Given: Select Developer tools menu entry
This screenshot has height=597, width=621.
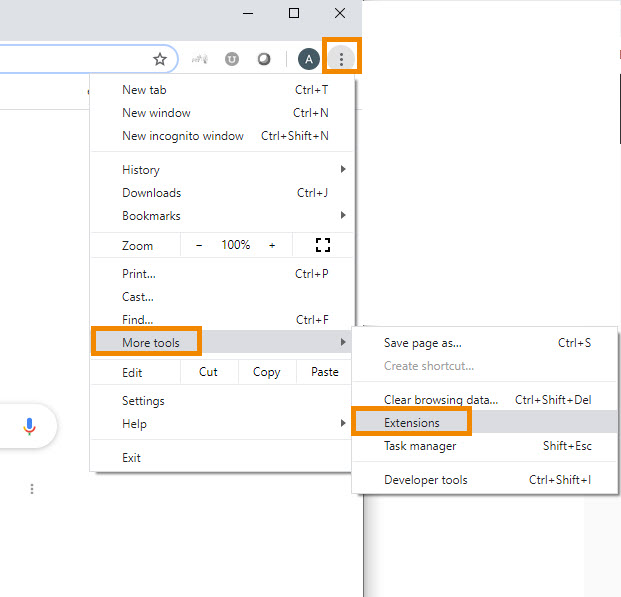Looking at the screenshot, I should [425, 480].
